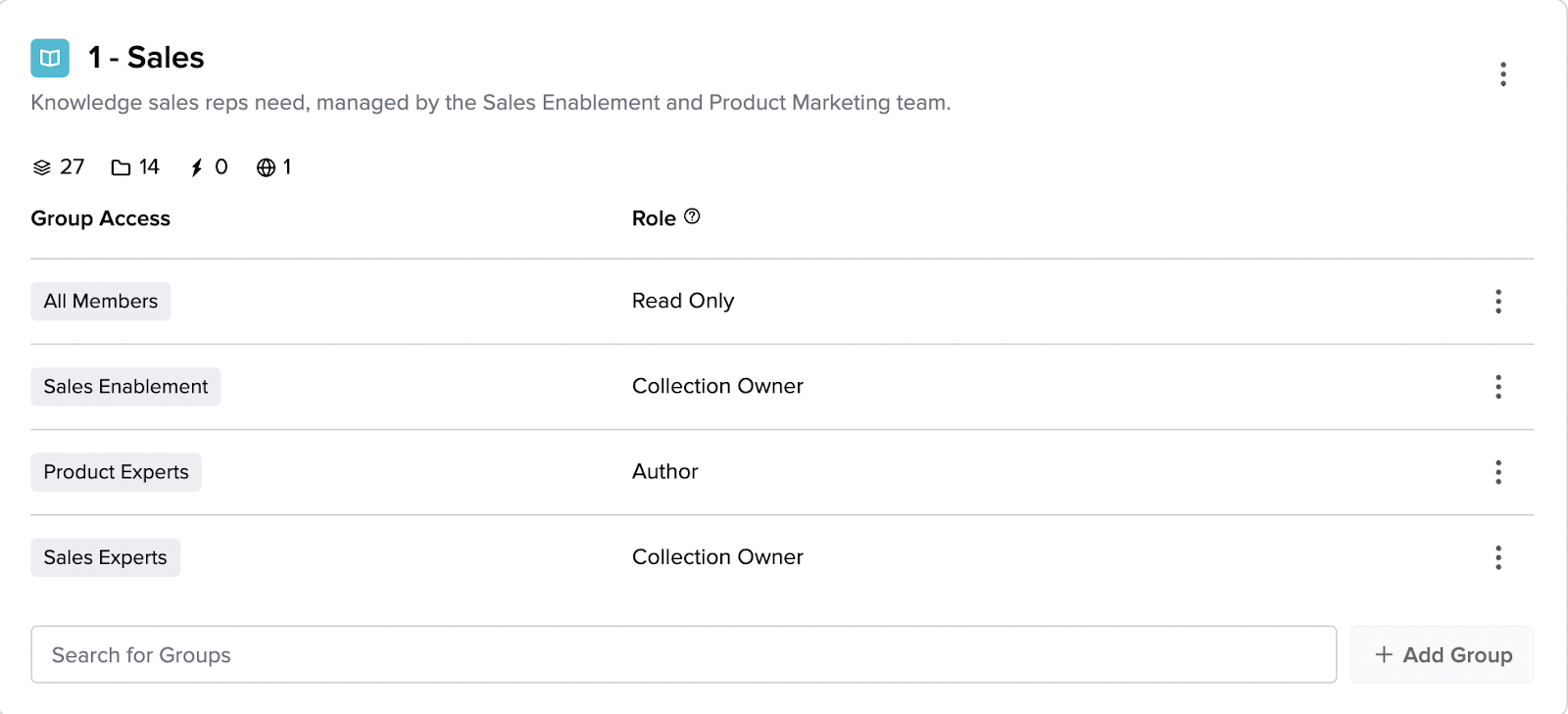Click the teal Sales collection book icon
Image resolution: width=1568 pixels, height=714 pixels.
pyautogui.click(x=50, y=58)
